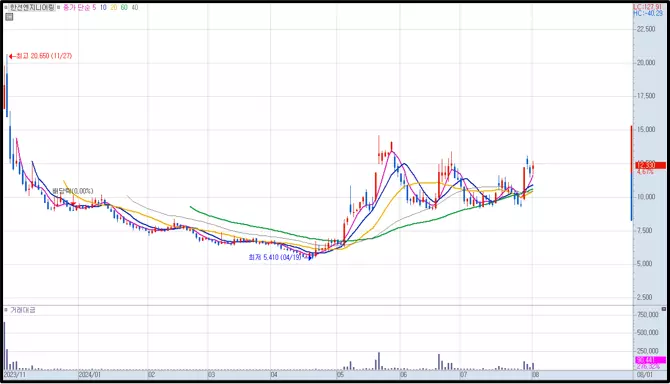Click the 17,500 price axis label
This screenshot has height=384, width=670.
click(x=646, y=96)
